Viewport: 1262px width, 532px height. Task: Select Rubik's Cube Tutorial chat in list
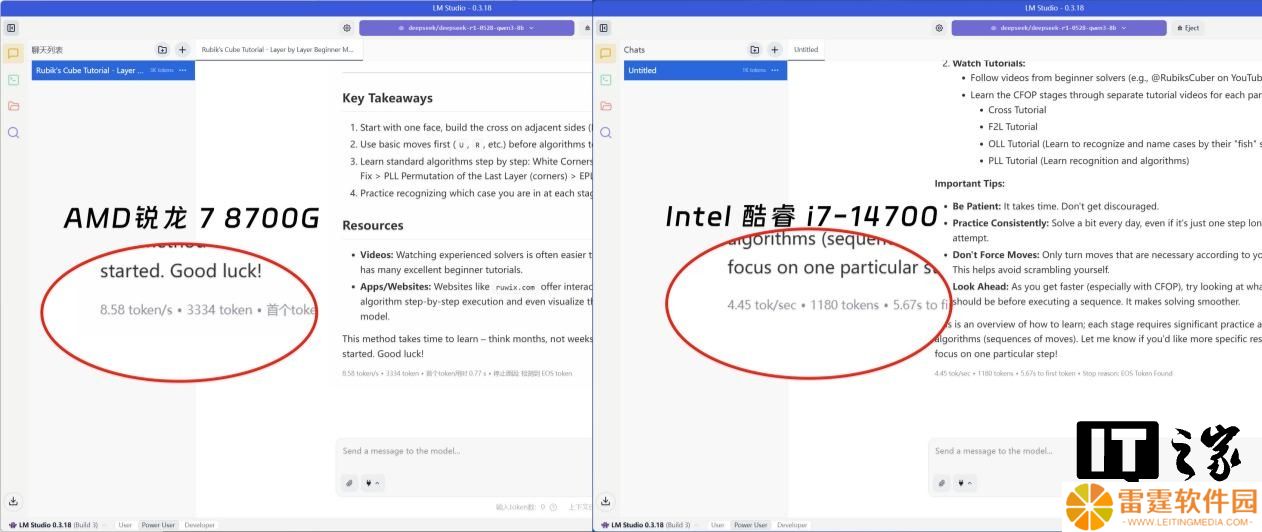point(113,70)
